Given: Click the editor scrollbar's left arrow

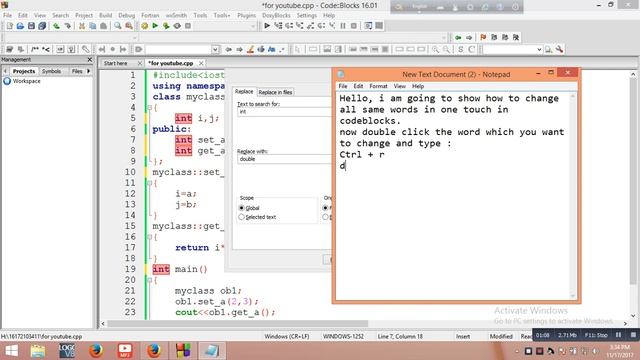Looking at the screenshot, I should 103,323.
